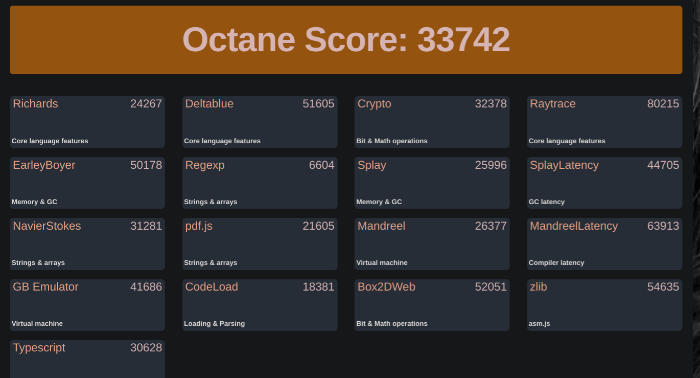700x378 pixels.
Task: Click the Box2DWeb benchmark name
Action: (x=387, y=287)
